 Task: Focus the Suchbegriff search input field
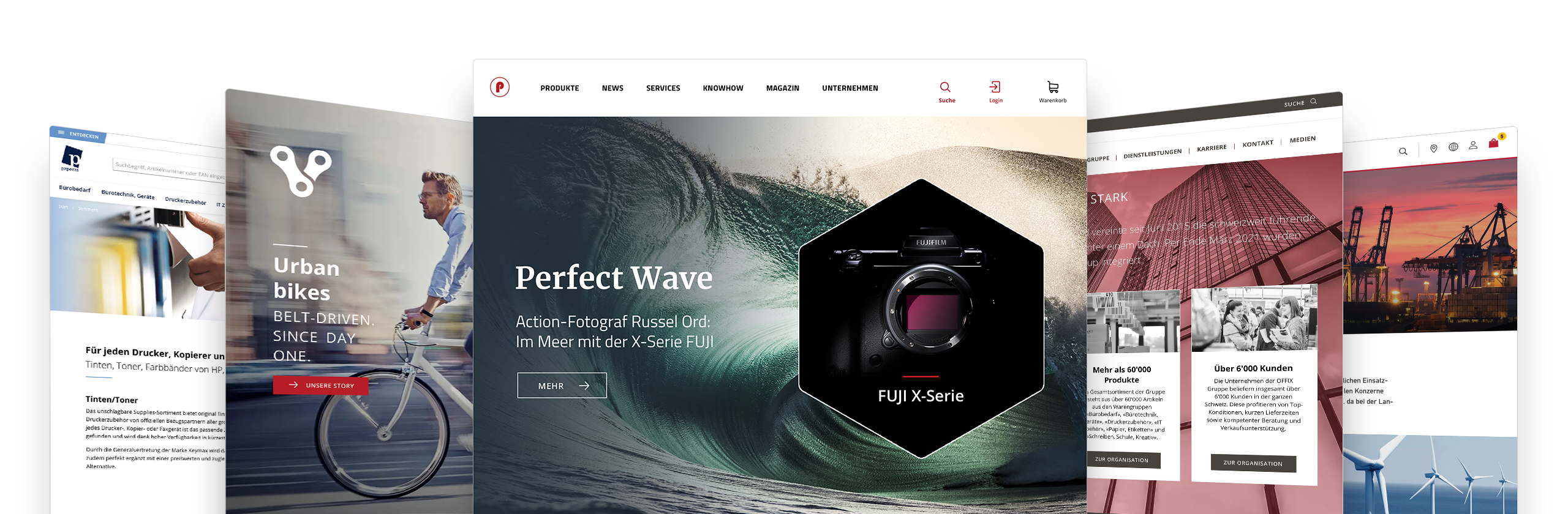[x=170, y=169]
